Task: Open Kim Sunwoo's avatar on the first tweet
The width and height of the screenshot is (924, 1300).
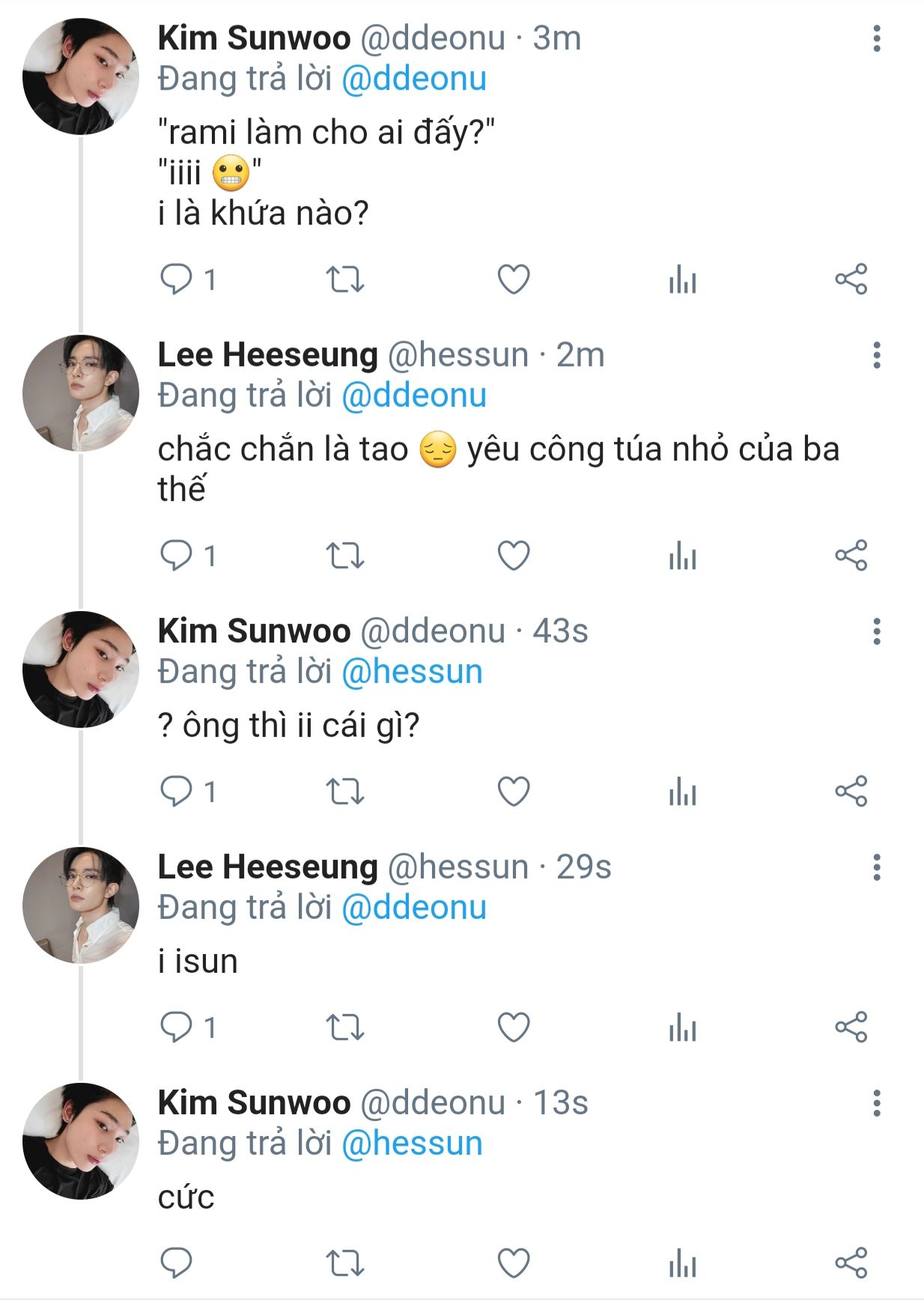Action: tap(80, 77)
